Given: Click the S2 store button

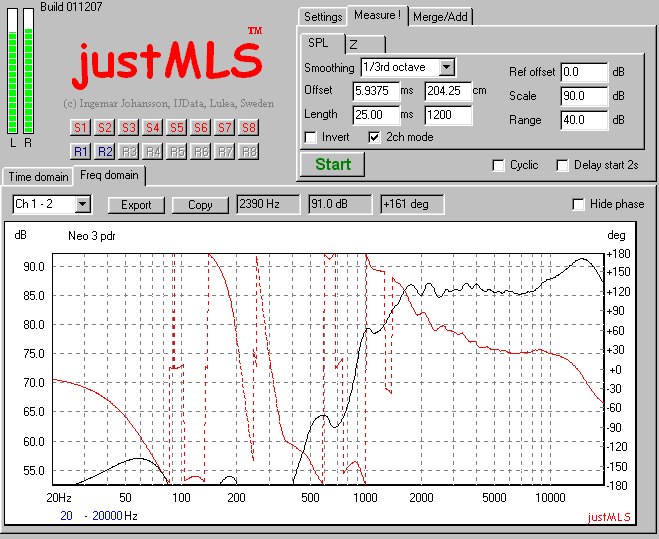Looking at the screenshot, I should coord(104,127).
